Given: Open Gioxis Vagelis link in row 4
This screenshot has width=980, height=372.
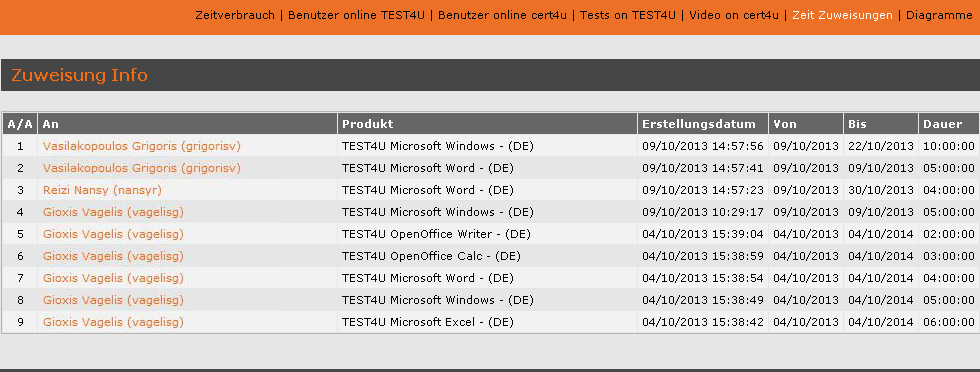Looking at the screenshot, I should pos(113,212).
